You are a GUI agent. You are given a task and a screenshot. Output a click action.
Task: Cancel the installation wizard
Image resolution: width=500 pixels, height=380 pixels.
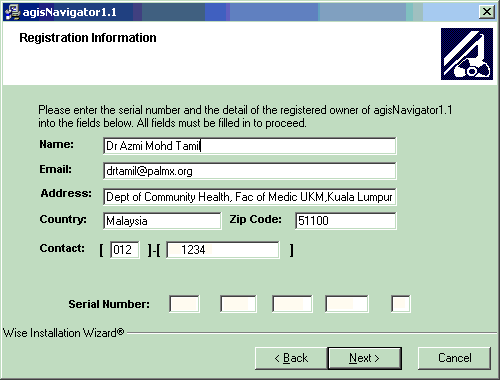(454, 358)
